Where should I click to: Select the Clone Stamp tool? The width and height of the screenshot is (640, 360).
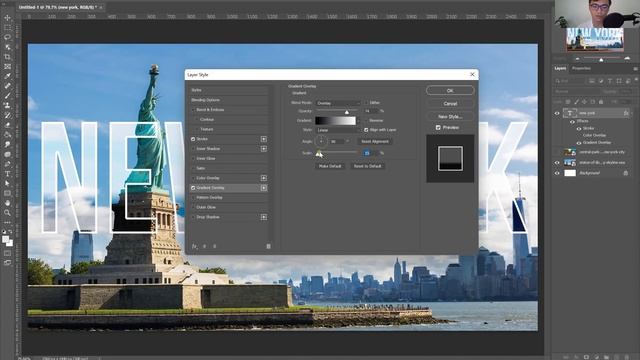pyautogui.click(x=7, y=106)
